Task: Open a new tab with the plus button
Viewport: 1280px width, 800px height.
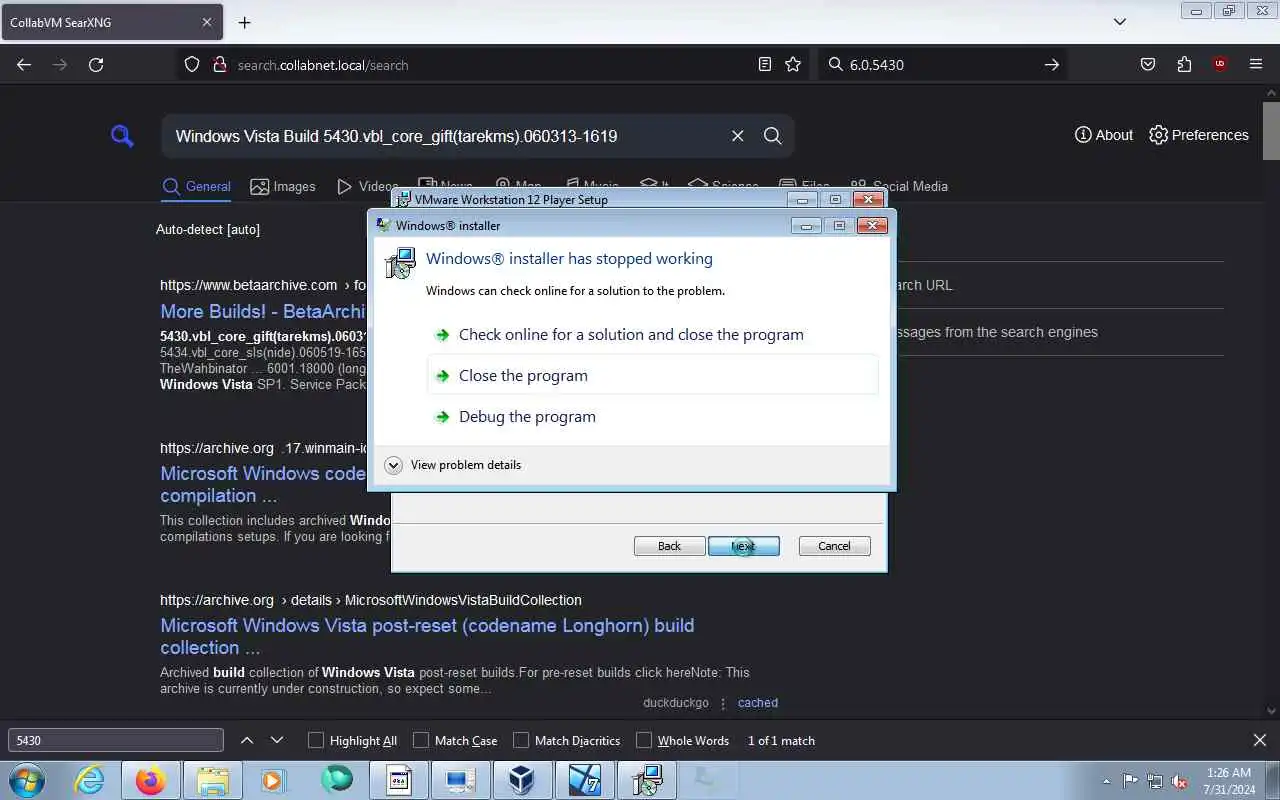Action: (x=245, y=22)
